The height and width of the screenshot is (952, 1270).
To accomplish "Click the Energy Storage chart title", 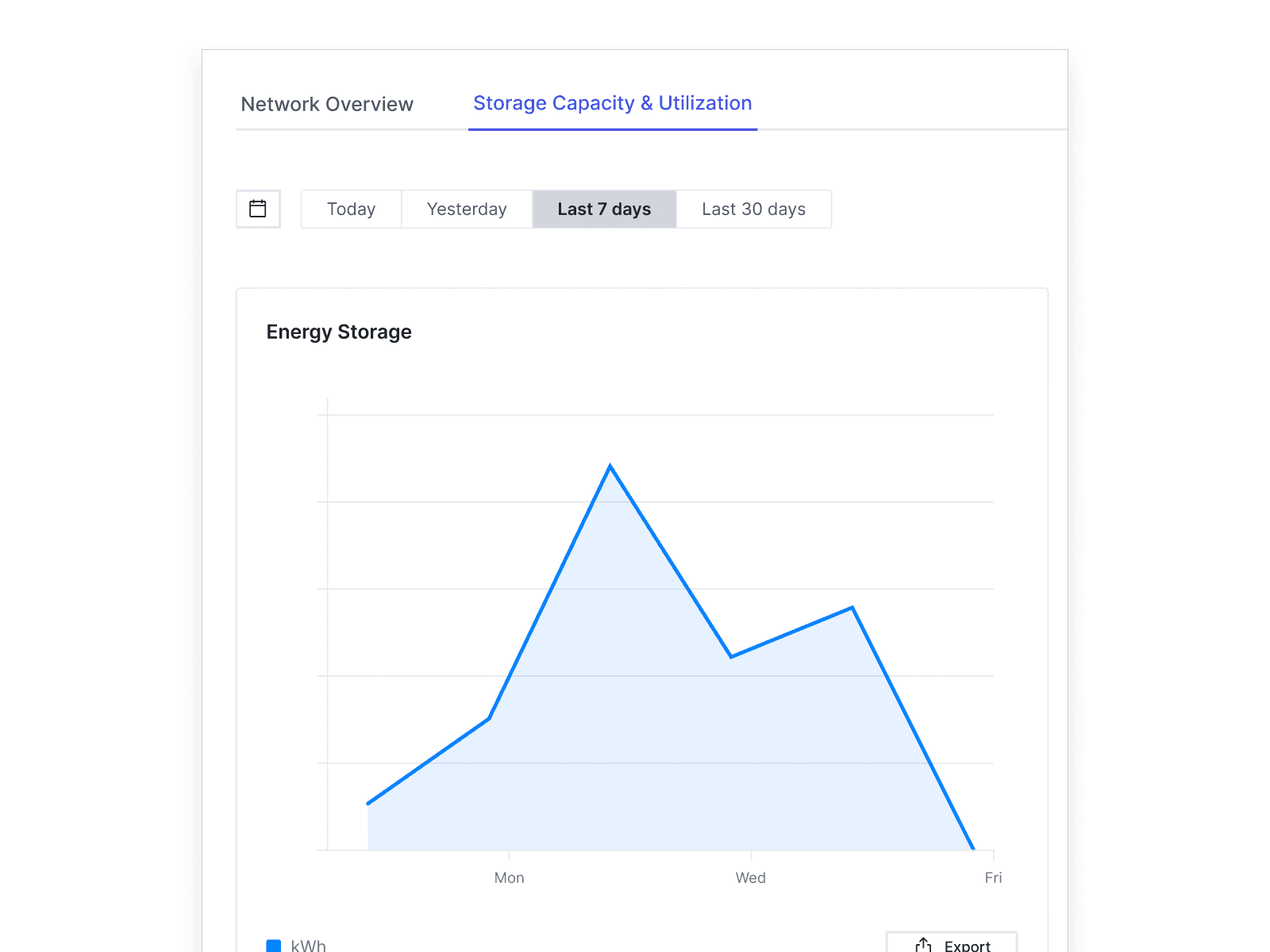I will (339, 332).
